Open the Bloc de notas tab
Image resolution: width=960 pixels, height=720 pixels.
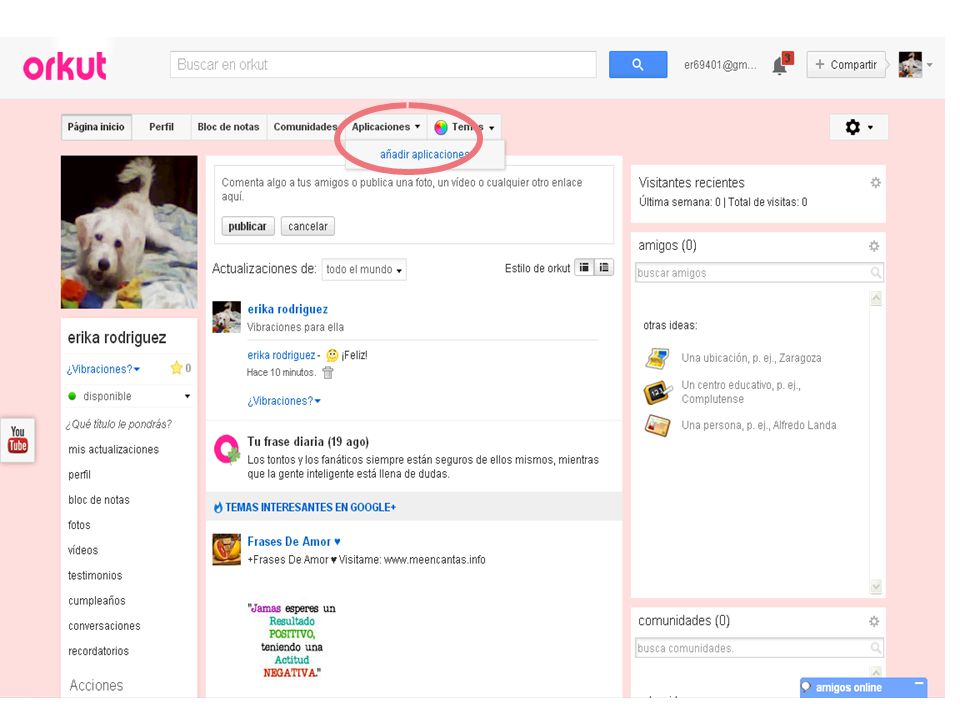tap(228, 127)
